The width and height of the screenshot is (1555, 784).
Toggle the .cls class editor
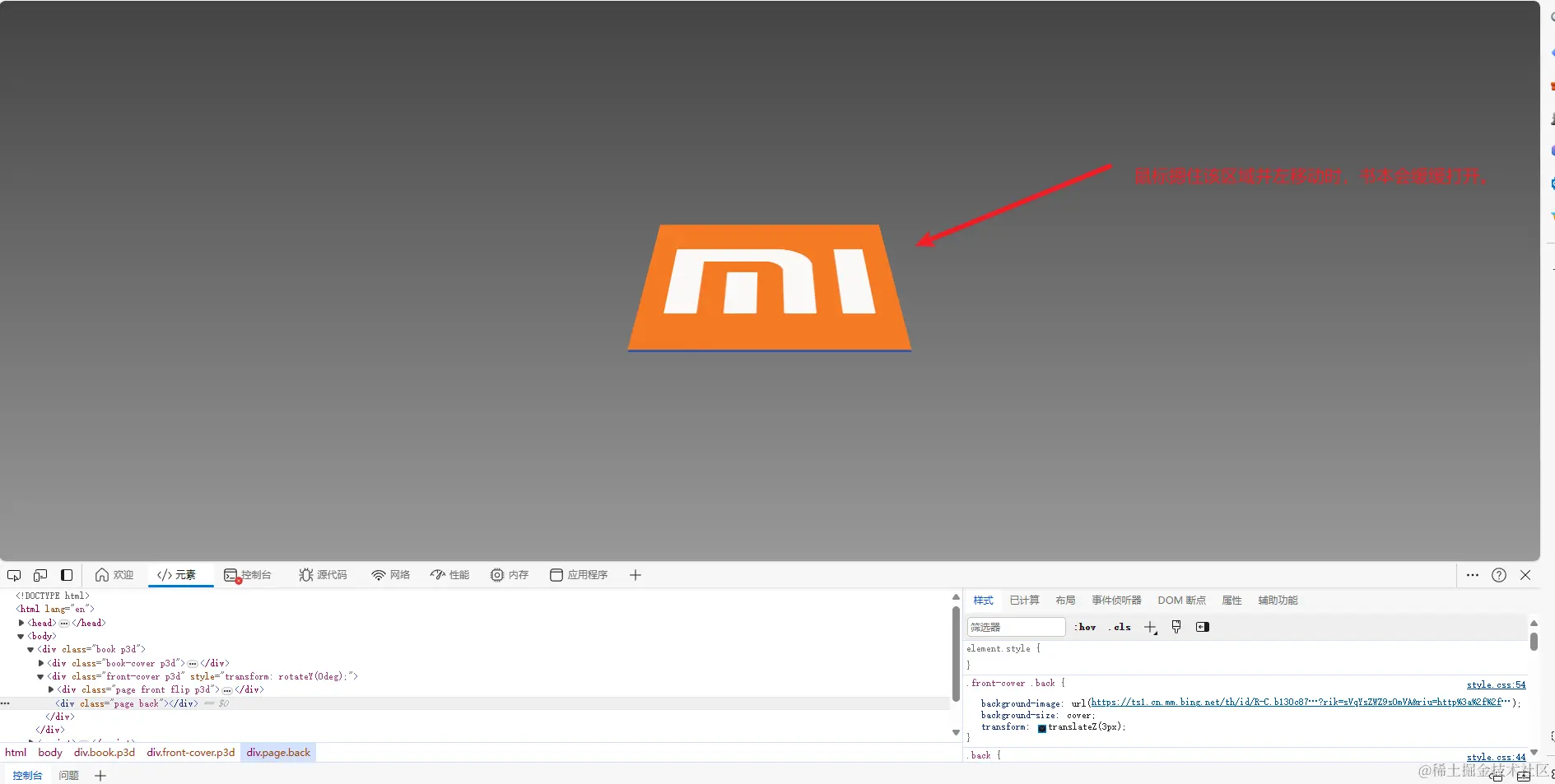[x=1120, y=627]
